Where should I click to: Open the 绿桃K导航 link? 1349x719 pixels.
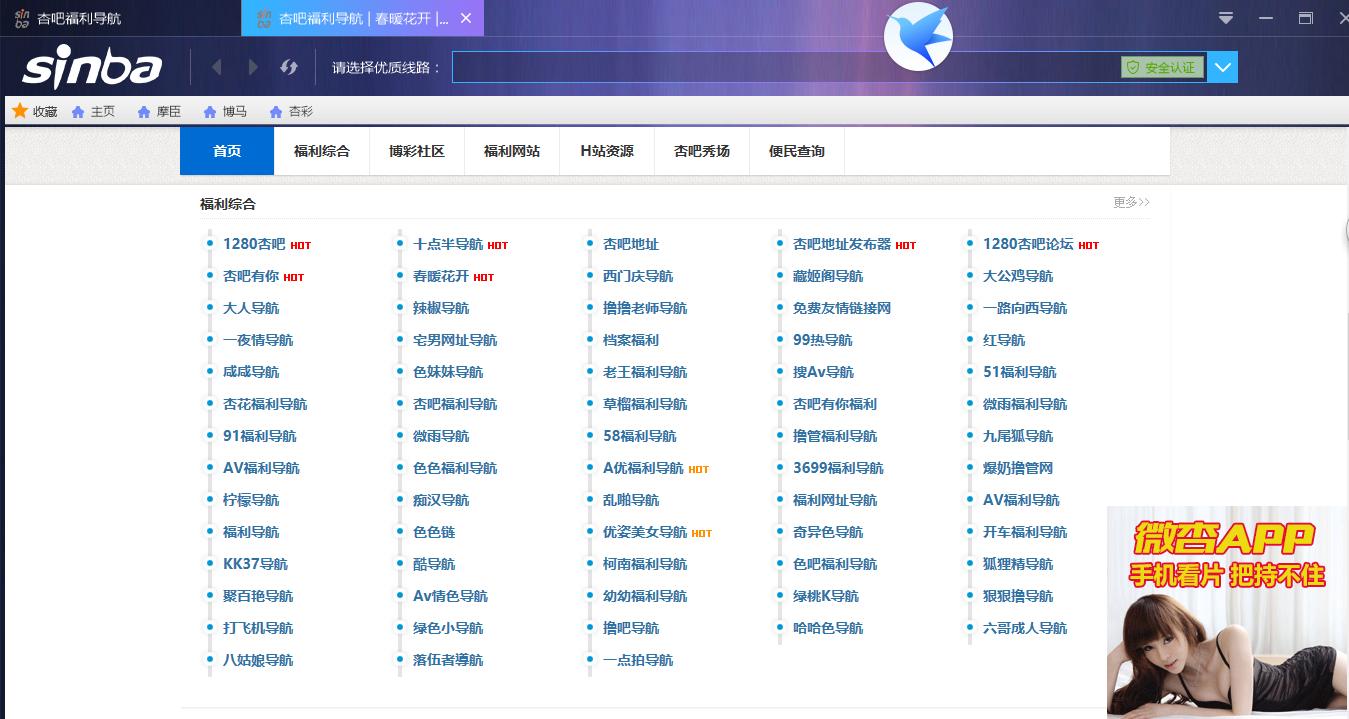826,596
